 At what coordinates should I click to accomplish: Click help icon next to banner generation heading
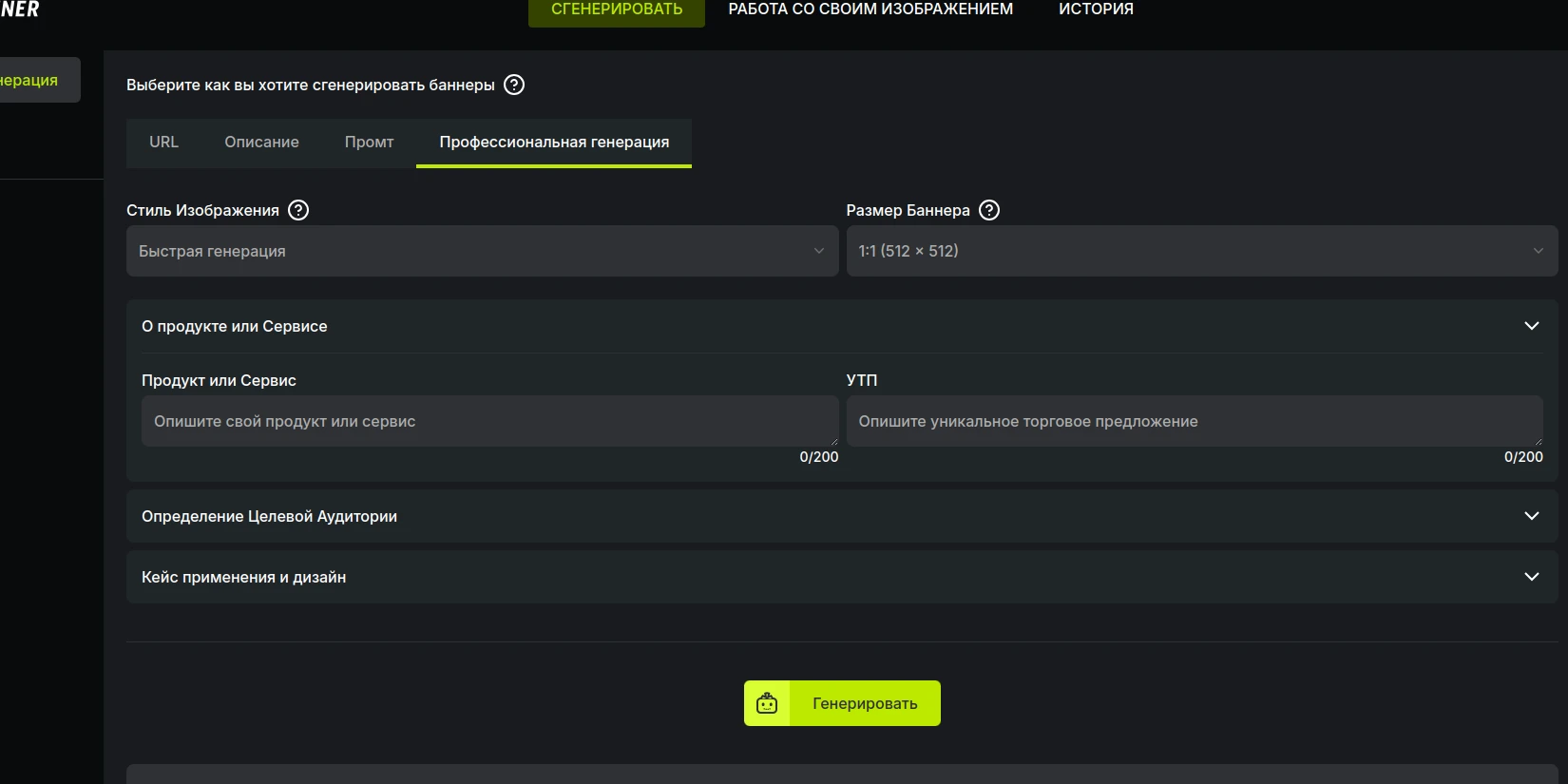pyautogui.click(x=514, y=85)
